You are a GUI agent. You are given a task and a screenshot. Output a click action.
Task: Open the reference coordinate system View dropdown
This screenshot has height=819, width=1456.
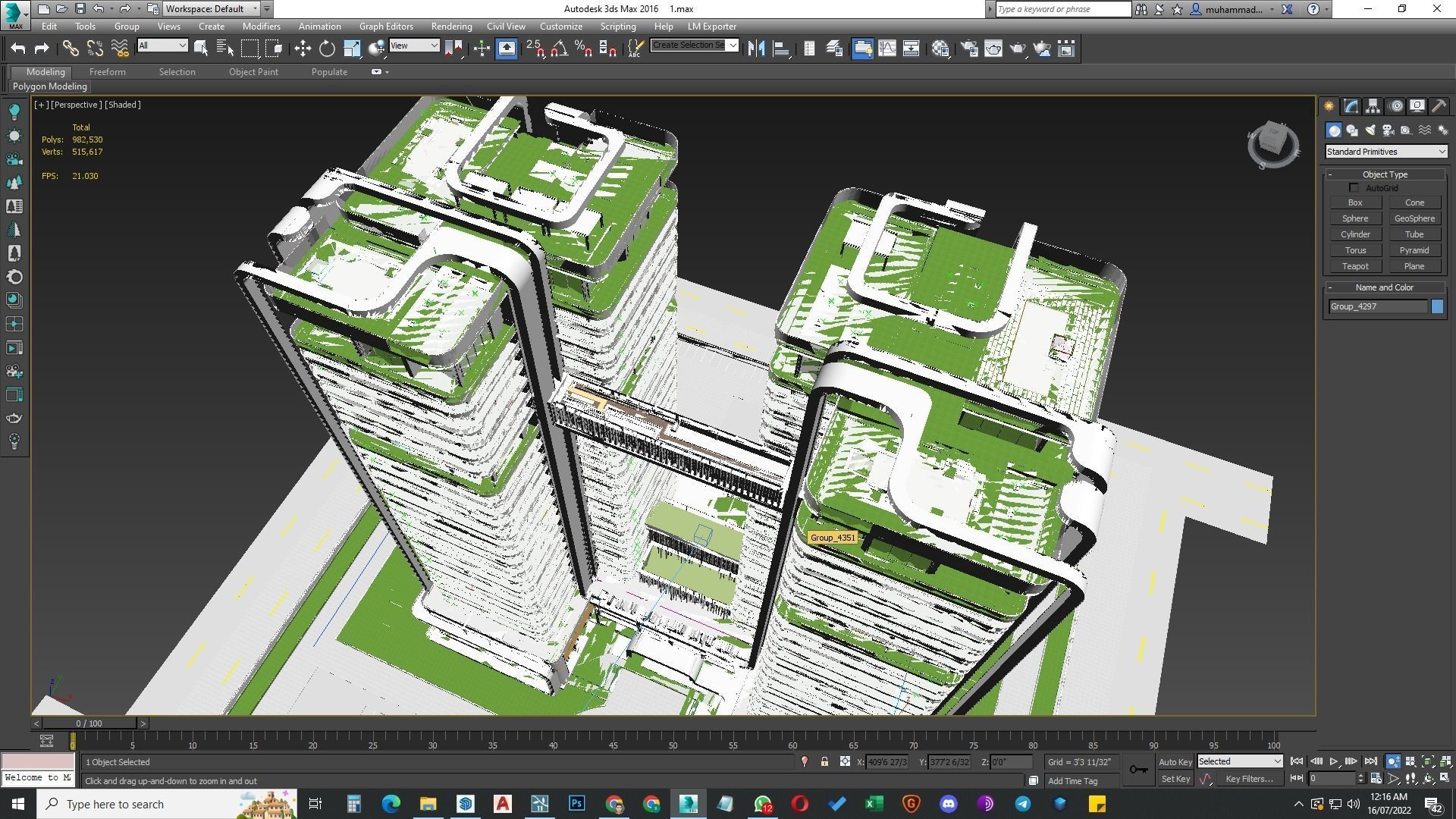pyautogui.click(x=414, y=45)
